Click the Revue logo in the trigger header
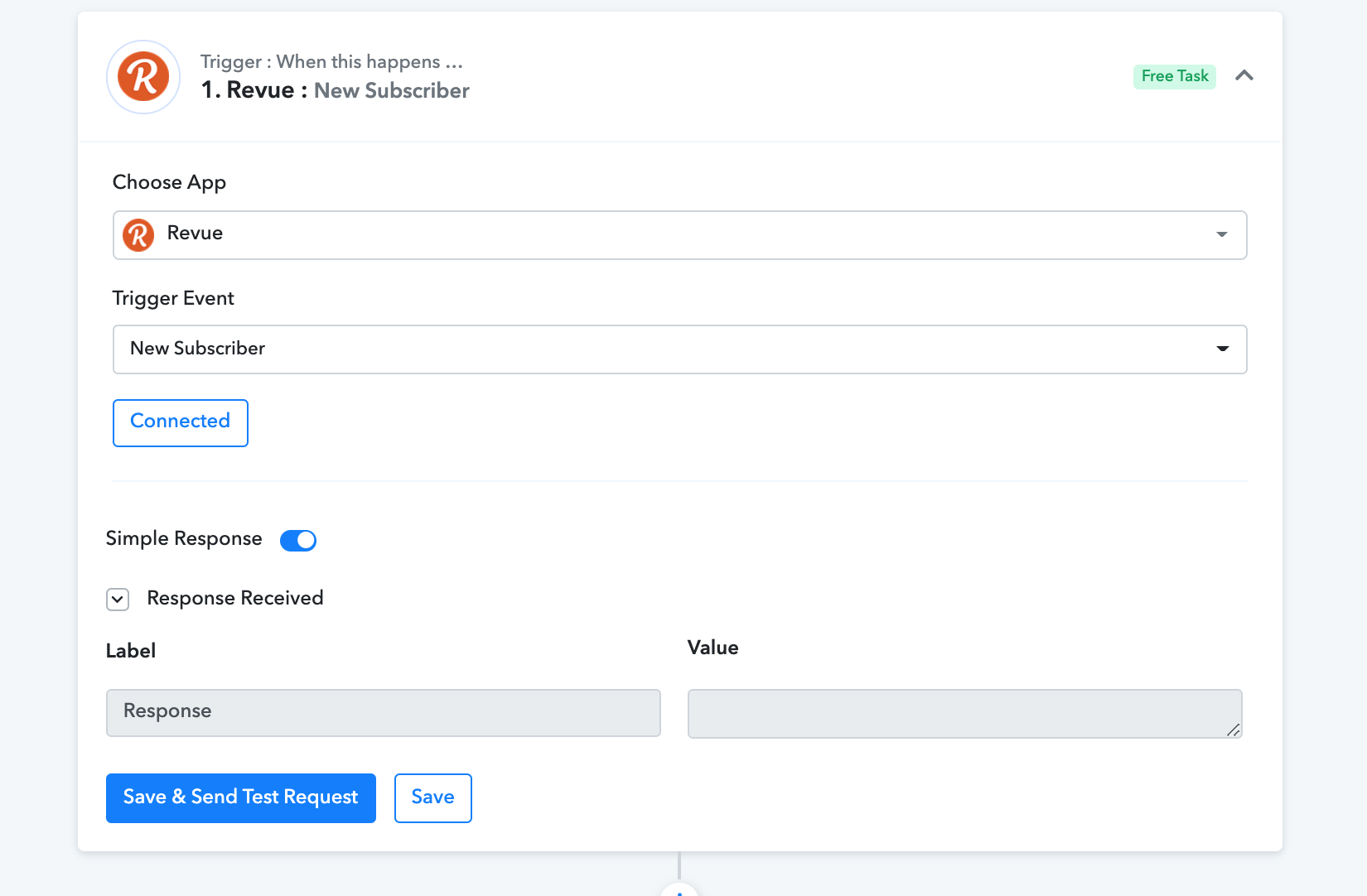This screenshot has width=1367, height=896. point(143,76)
